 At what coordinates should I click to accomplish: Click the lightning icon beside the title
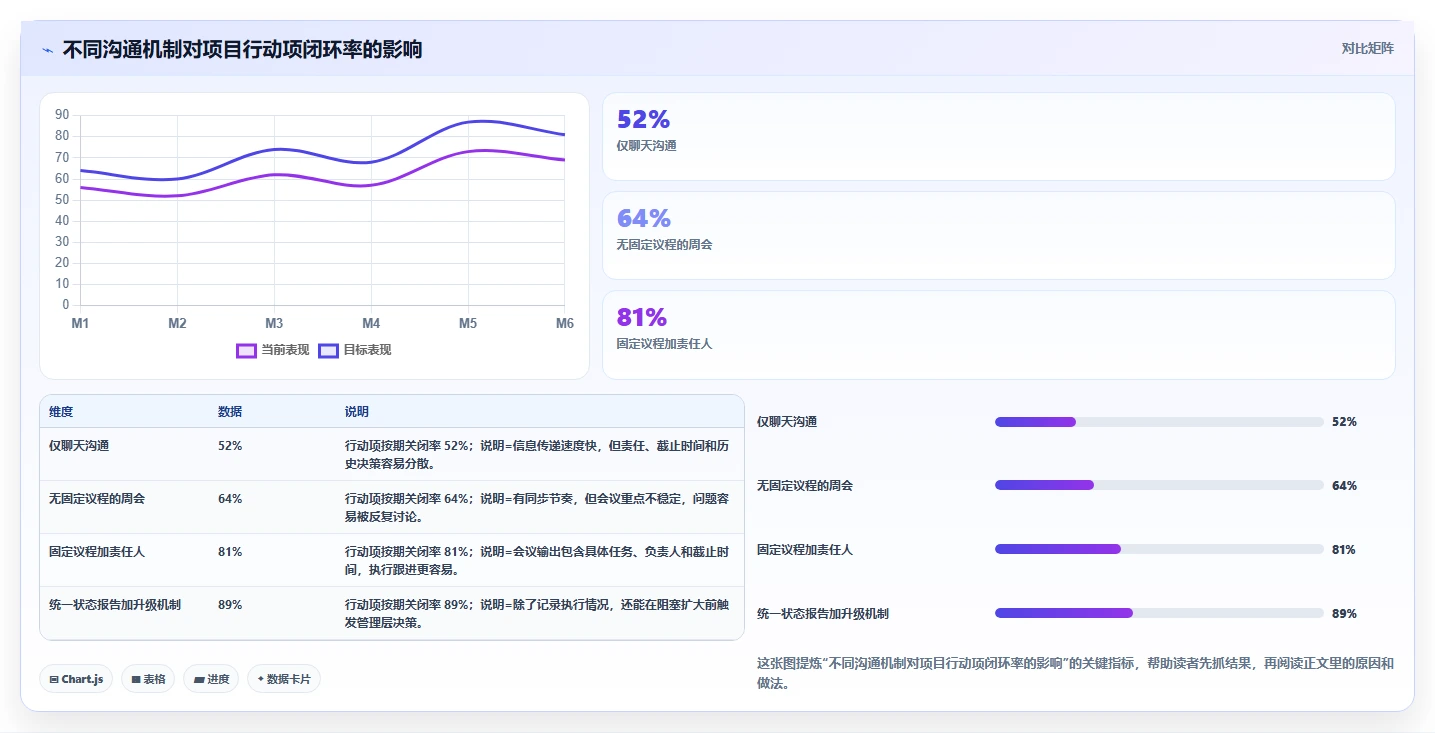click(x=48, y=50)
